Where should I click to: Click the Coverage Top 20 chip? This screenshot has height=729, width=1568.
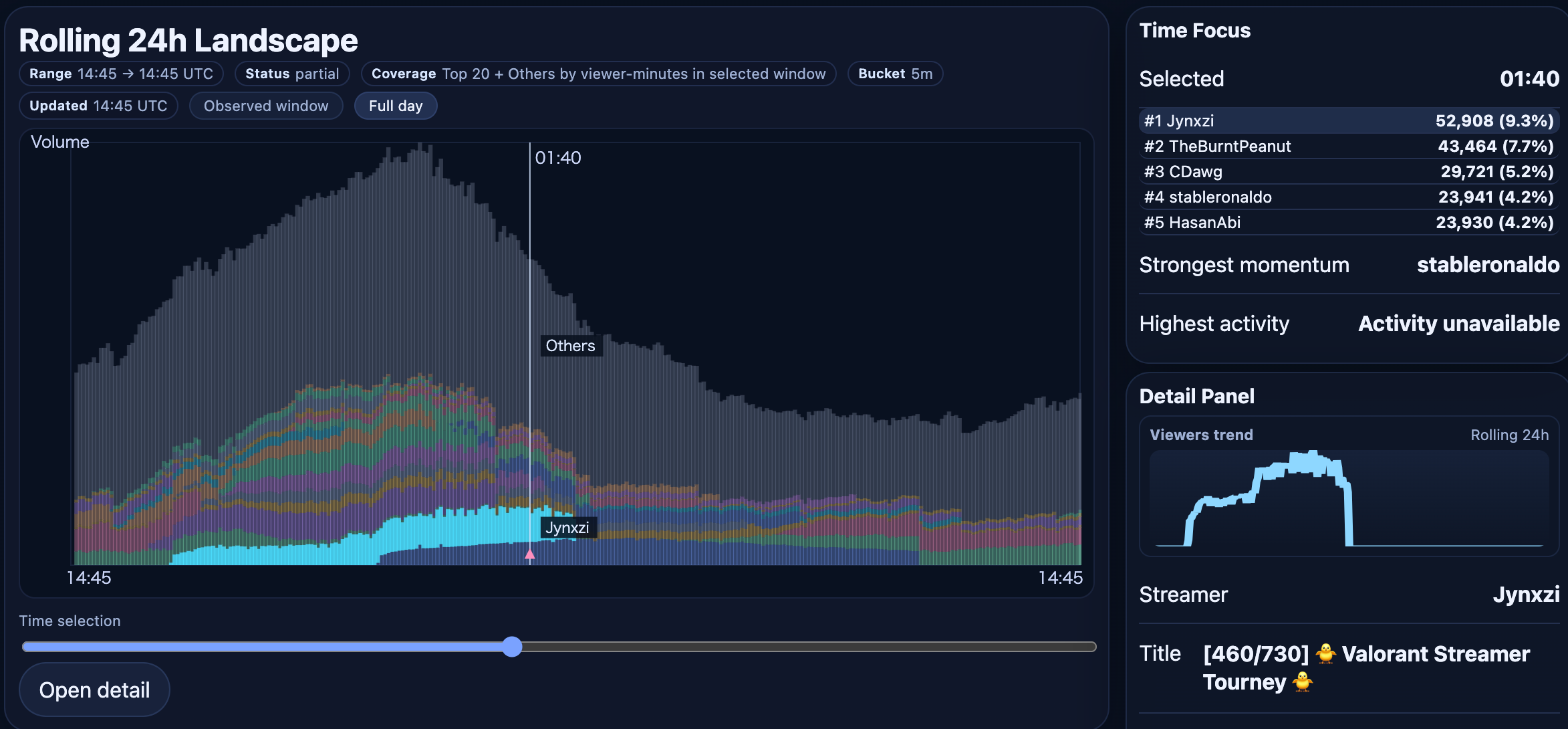pyautogui.click(x=598, y=74)
